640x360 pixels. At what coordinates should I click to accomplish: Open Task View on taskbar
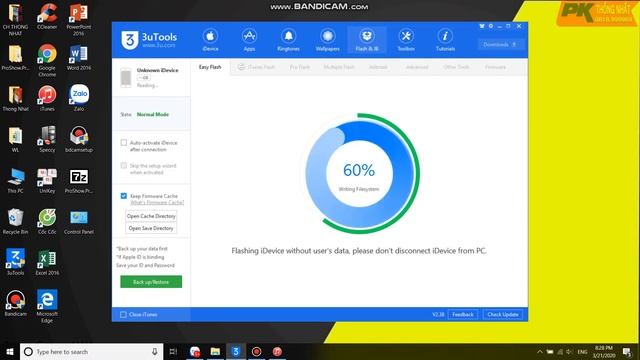[173, 351]
